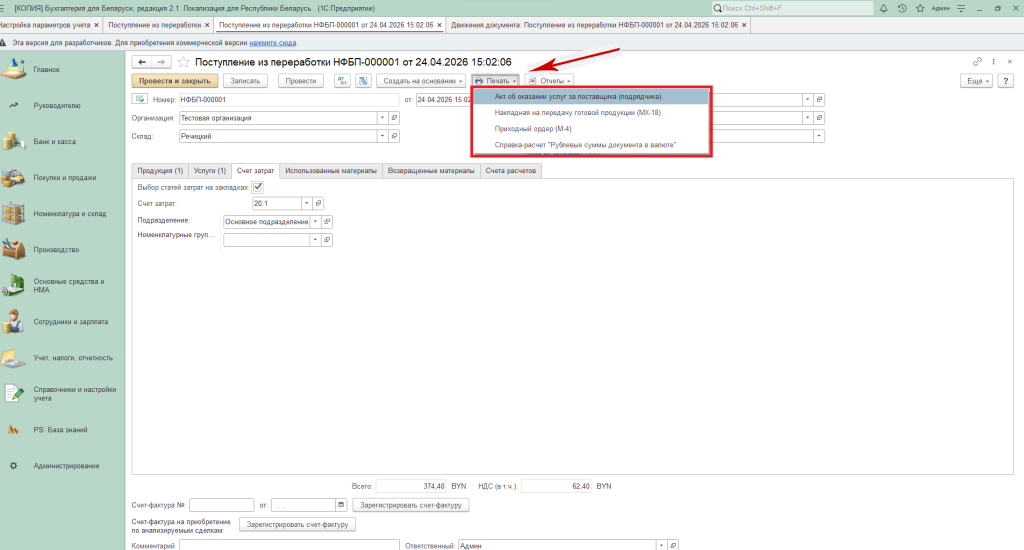Click the open-form icon next to Счет затрат

(320, 204)
